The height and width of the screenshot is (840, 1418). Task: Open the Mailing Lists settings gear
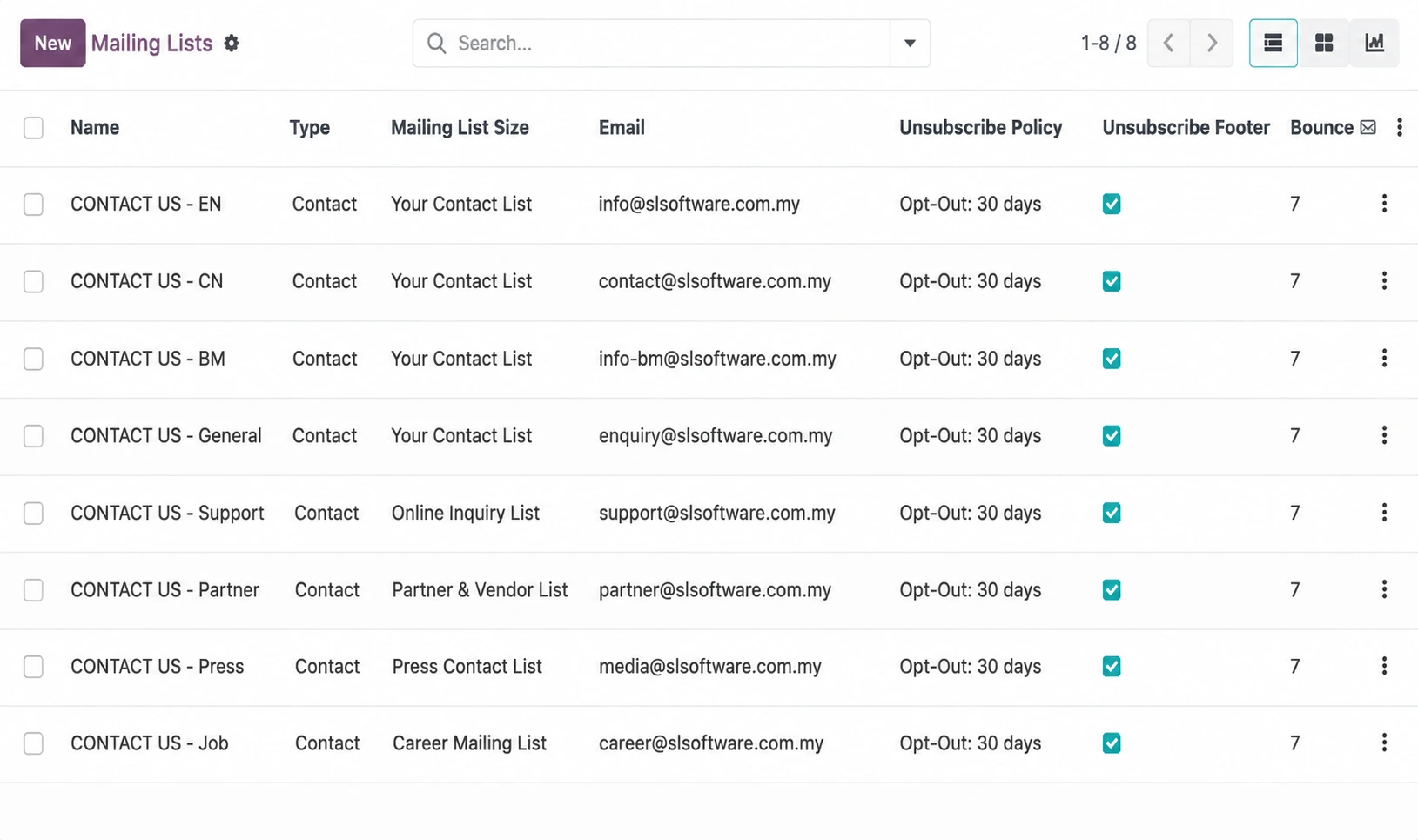point(231,43)
